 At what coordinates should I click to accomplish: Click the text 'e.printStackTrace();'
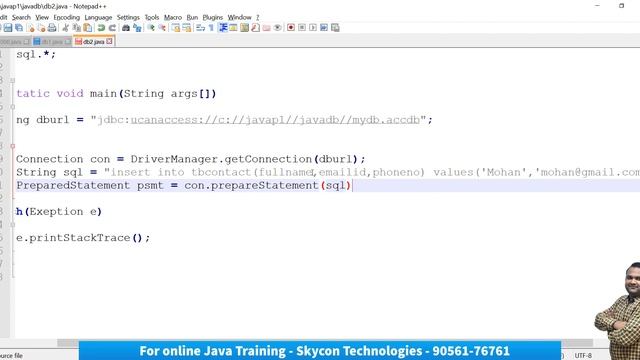click(83, 238)
